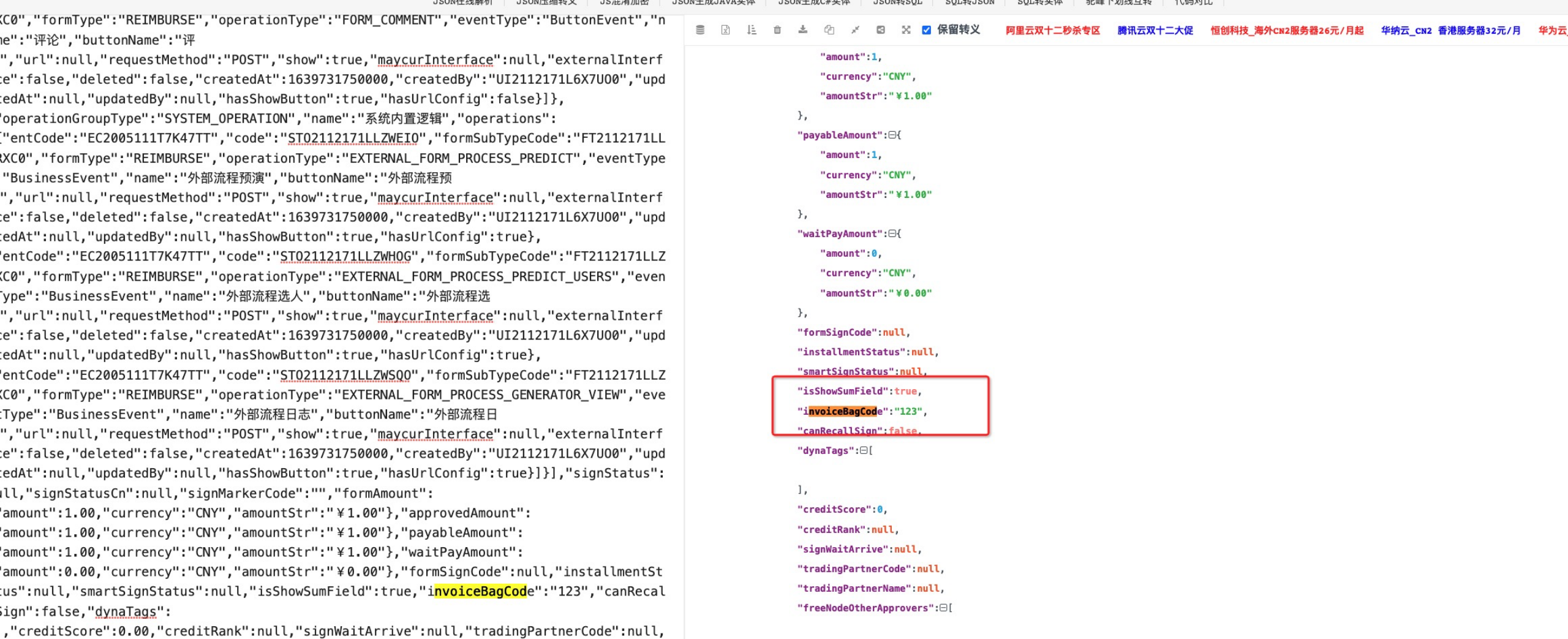
Task: Click the Excel export file icon
Action: click(x=726, y=30)
